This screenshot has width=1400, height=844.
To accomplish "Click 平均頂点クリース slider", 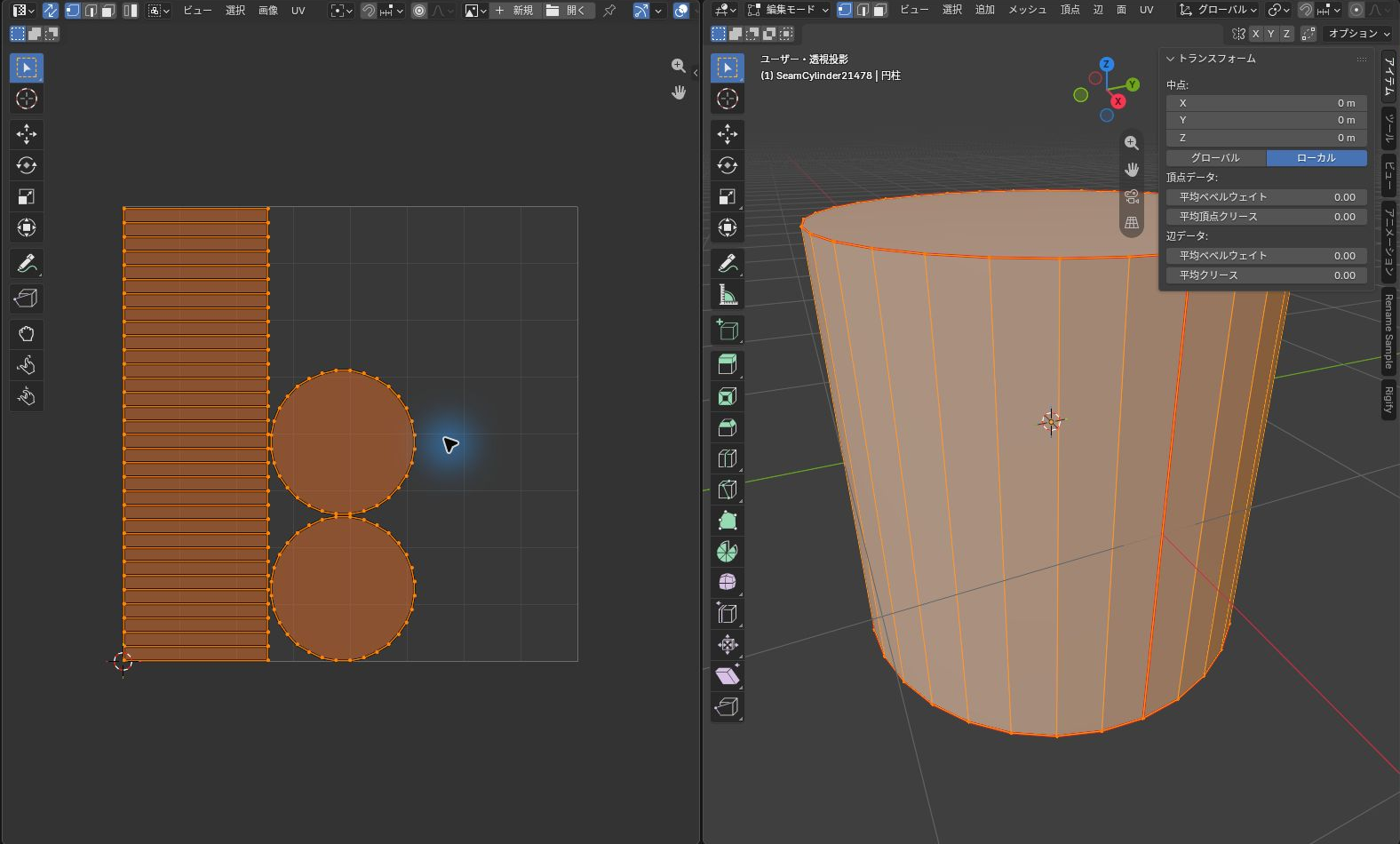I will [1267, 217].
